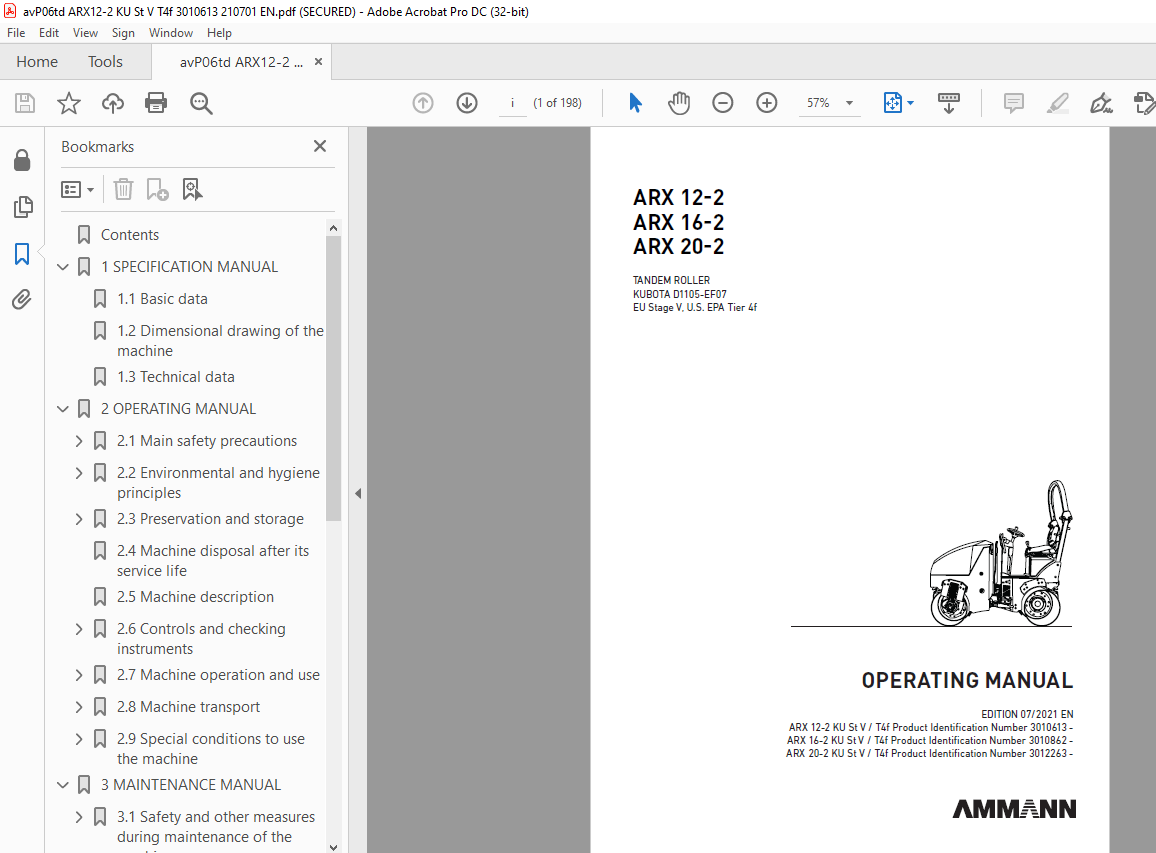
Task: Add new bookmark icon
Action: coord(157,189)
